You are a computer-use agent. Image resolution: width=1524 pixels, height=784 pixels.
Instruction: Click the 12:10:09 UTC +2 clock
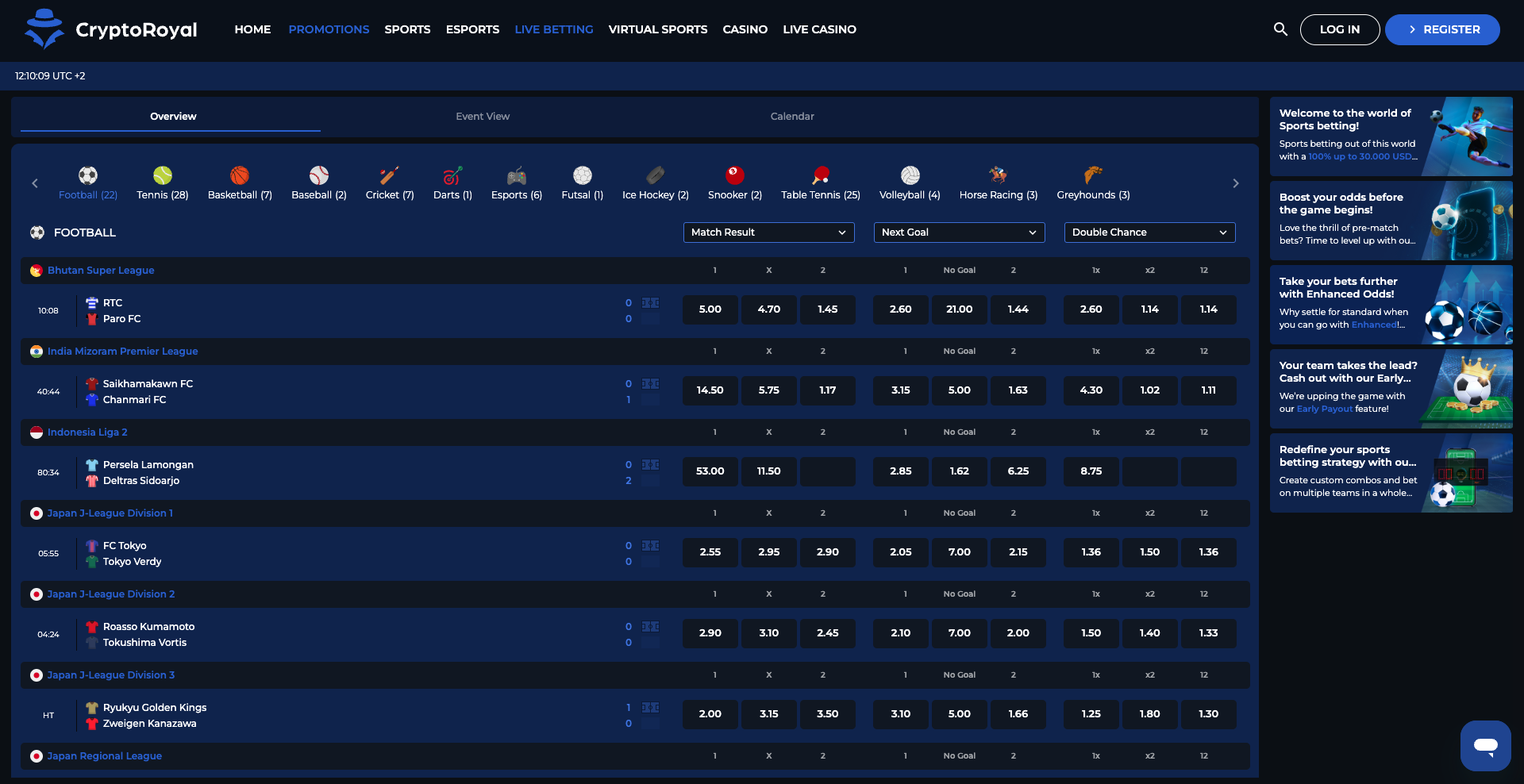pos(50,76)
